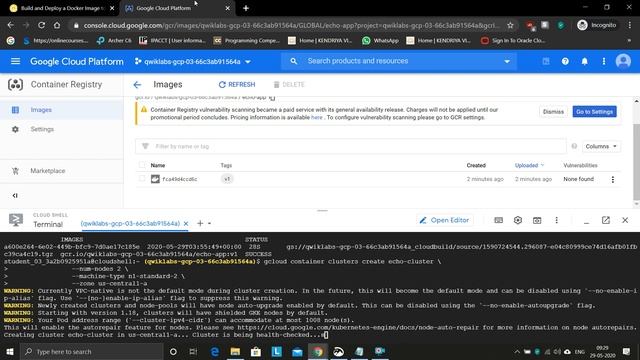This screenshot has width=640, height=360.
Task: Click the Cloud Shell web preview icon
Action: coord(537,220)
